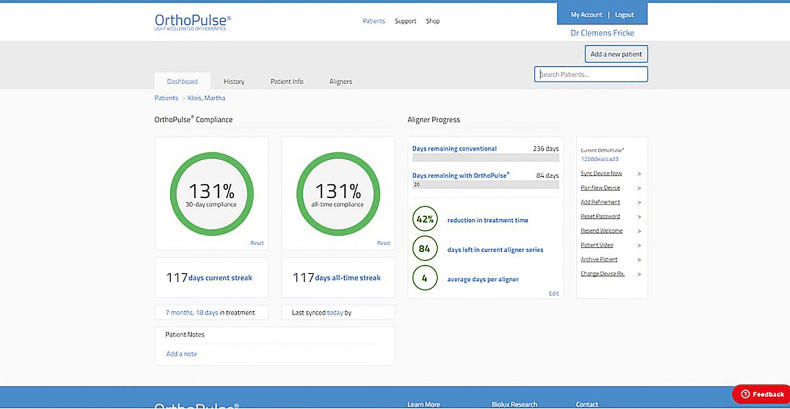Open the Patients menu in top navigation
790x409 pixels.
374,21
